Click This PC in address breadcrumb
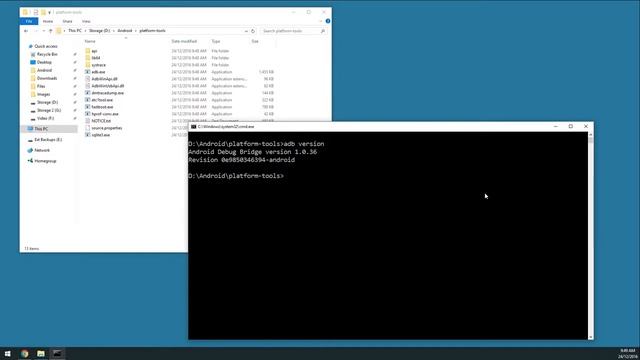 pos(75,31)
